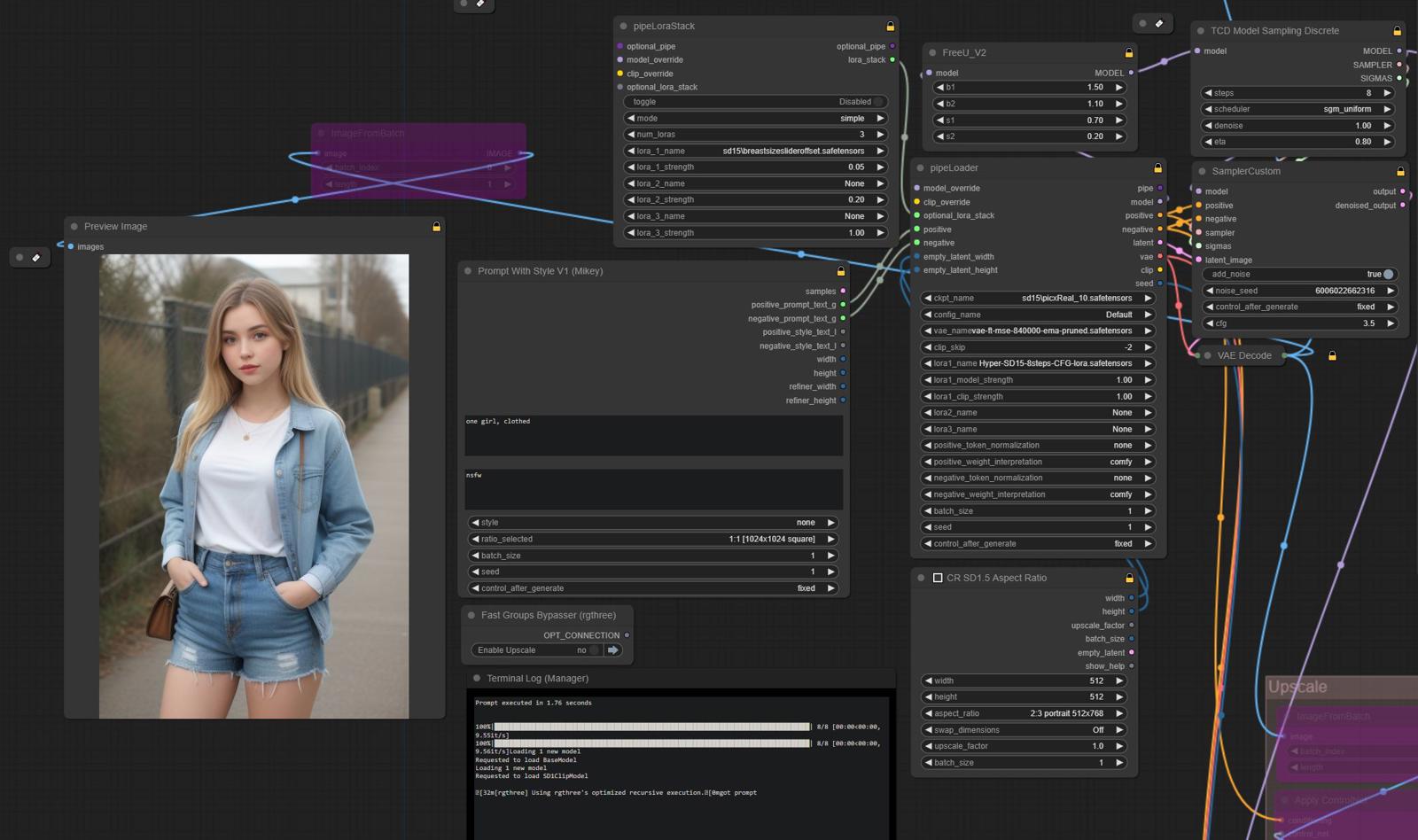1418x840 pixels.
Task: Click upscale_factor 1.0 field in CR SD1.5
Action: coord(1024,747)
